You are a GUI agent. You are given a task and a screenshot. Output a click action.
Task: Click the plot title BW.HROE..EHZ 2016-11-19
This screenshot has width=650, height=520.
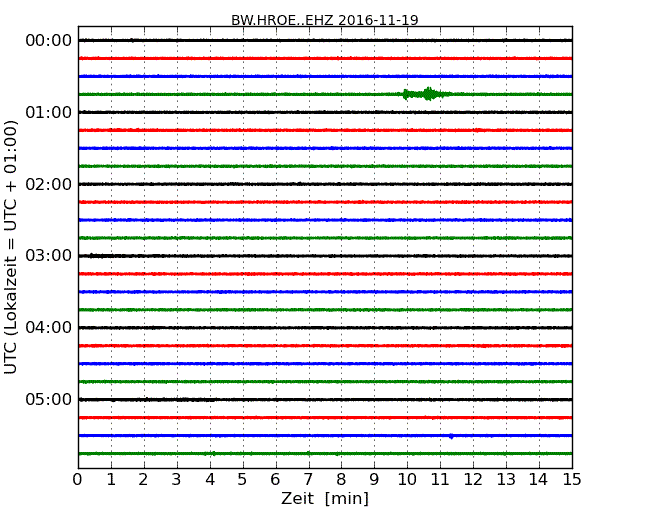pos(325,20)
